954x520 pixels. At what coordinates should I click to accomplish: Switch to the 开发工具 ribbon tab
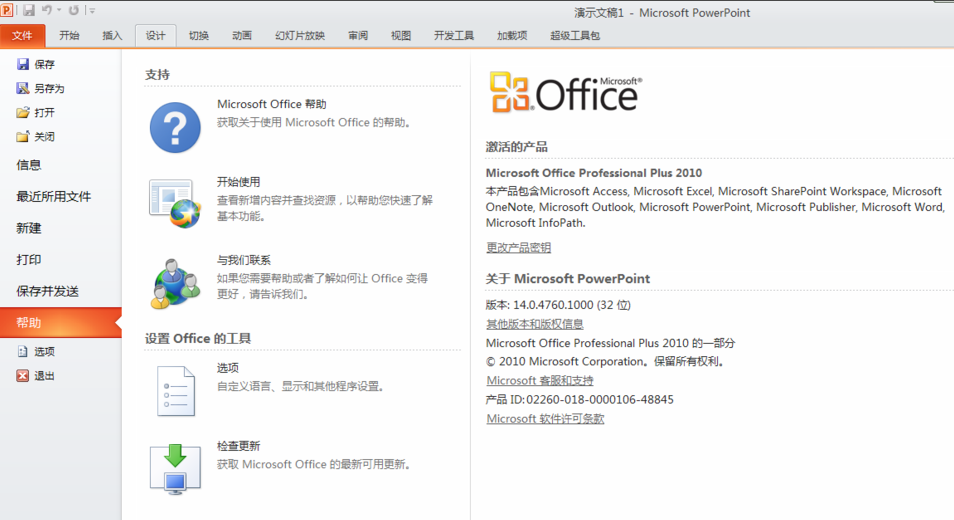[x=454, y=35]
